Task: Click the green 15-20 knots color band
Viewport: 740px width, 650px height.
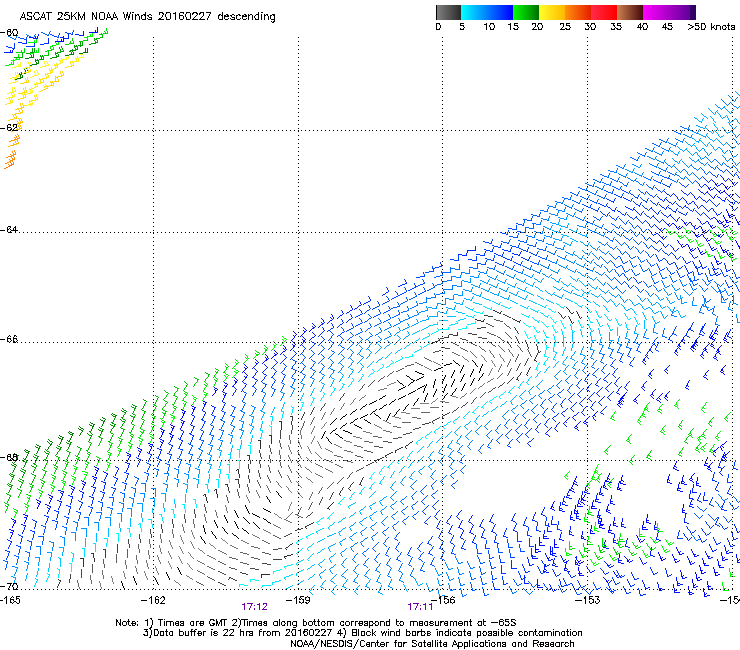Action: [526, 12]
